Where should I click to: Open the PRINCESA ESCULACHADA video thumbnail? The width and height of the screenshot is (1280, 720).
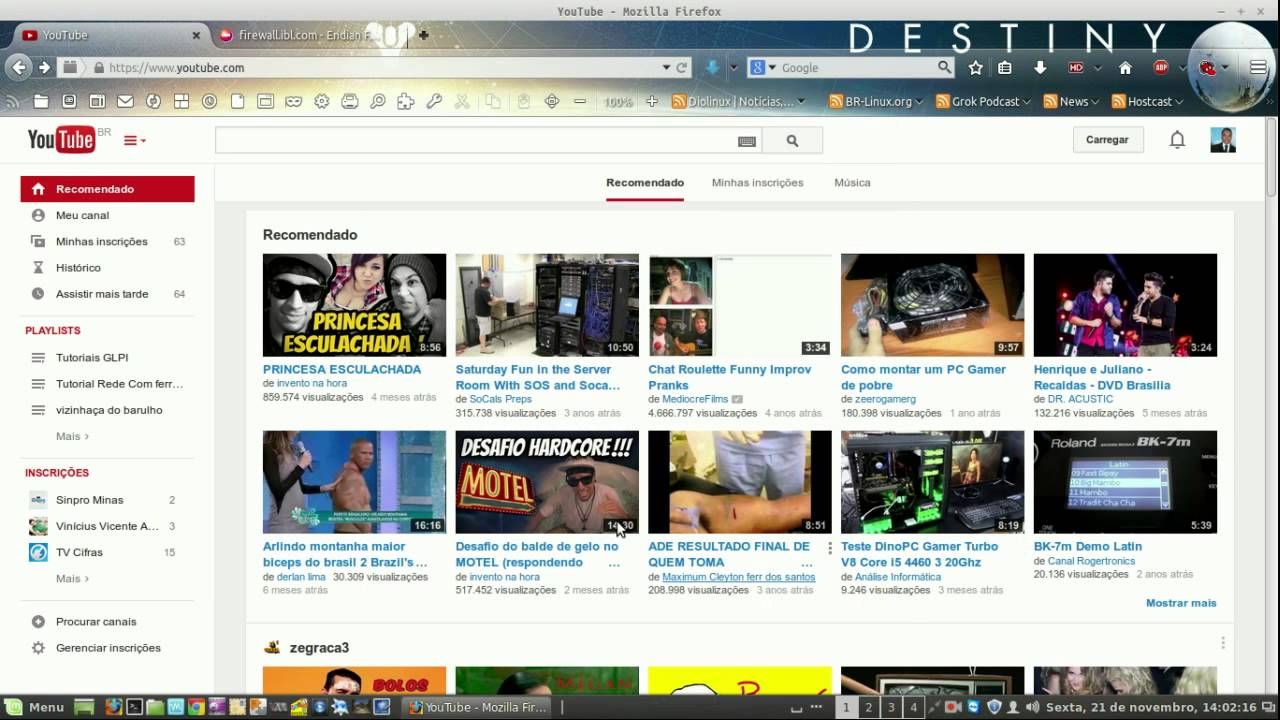click(x=354, y=305)
